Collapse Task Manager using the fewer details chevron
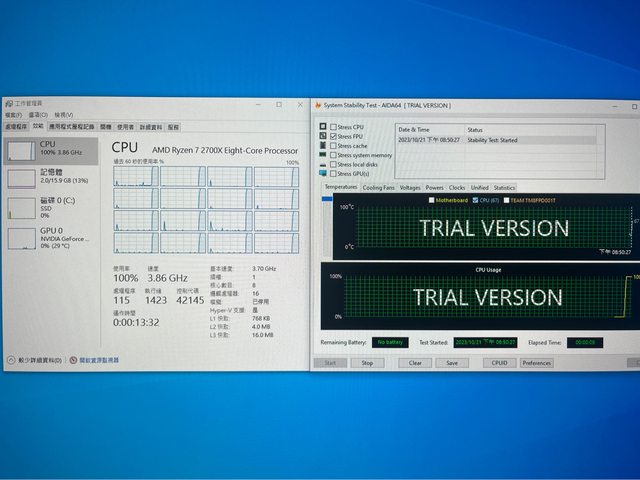Screen dimensions: 640x480 pos(10,359)
